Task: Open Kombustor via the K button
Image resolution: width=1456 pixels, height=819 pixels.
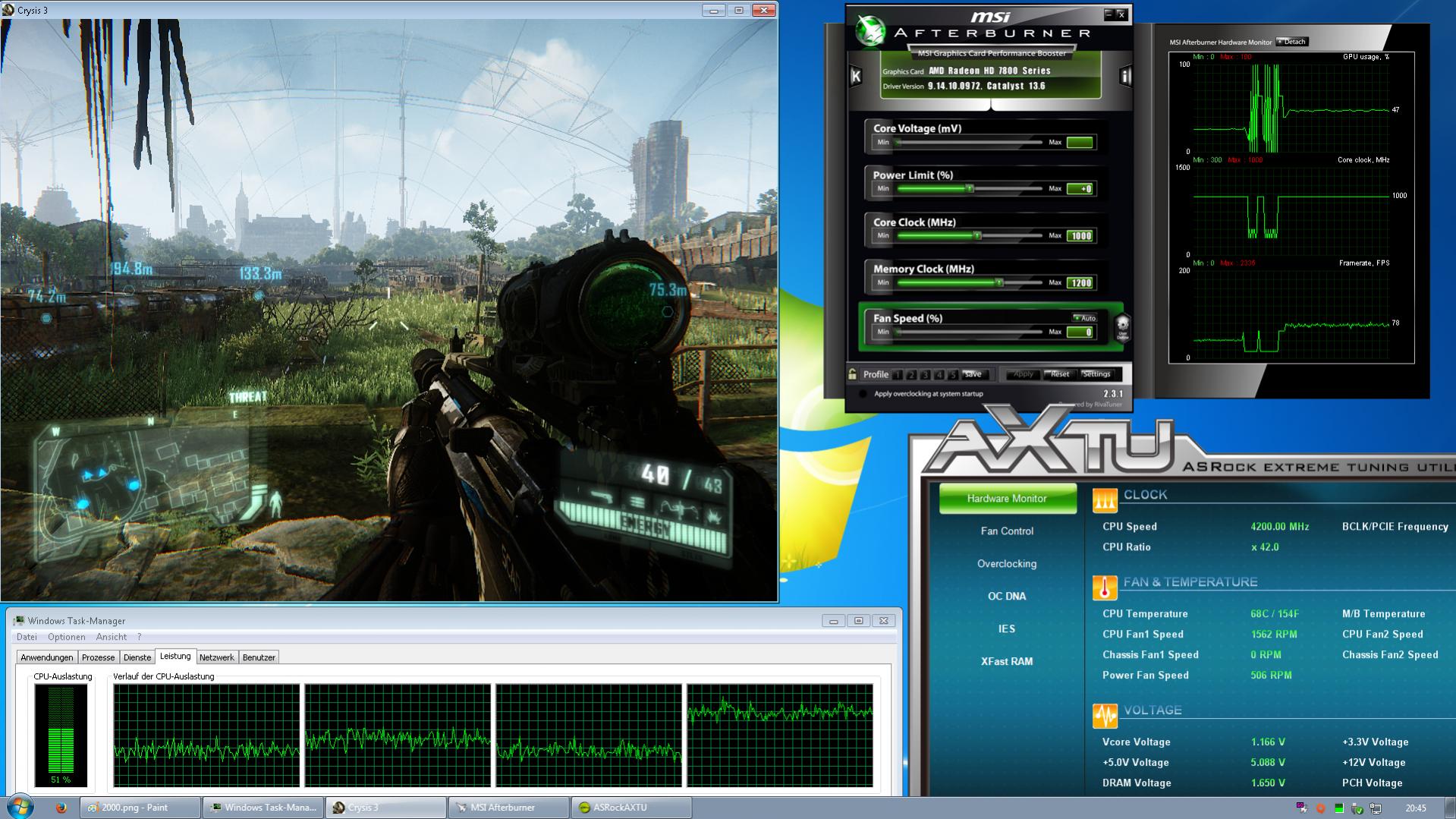Action: pyautogui.click(x=856, y=76)
